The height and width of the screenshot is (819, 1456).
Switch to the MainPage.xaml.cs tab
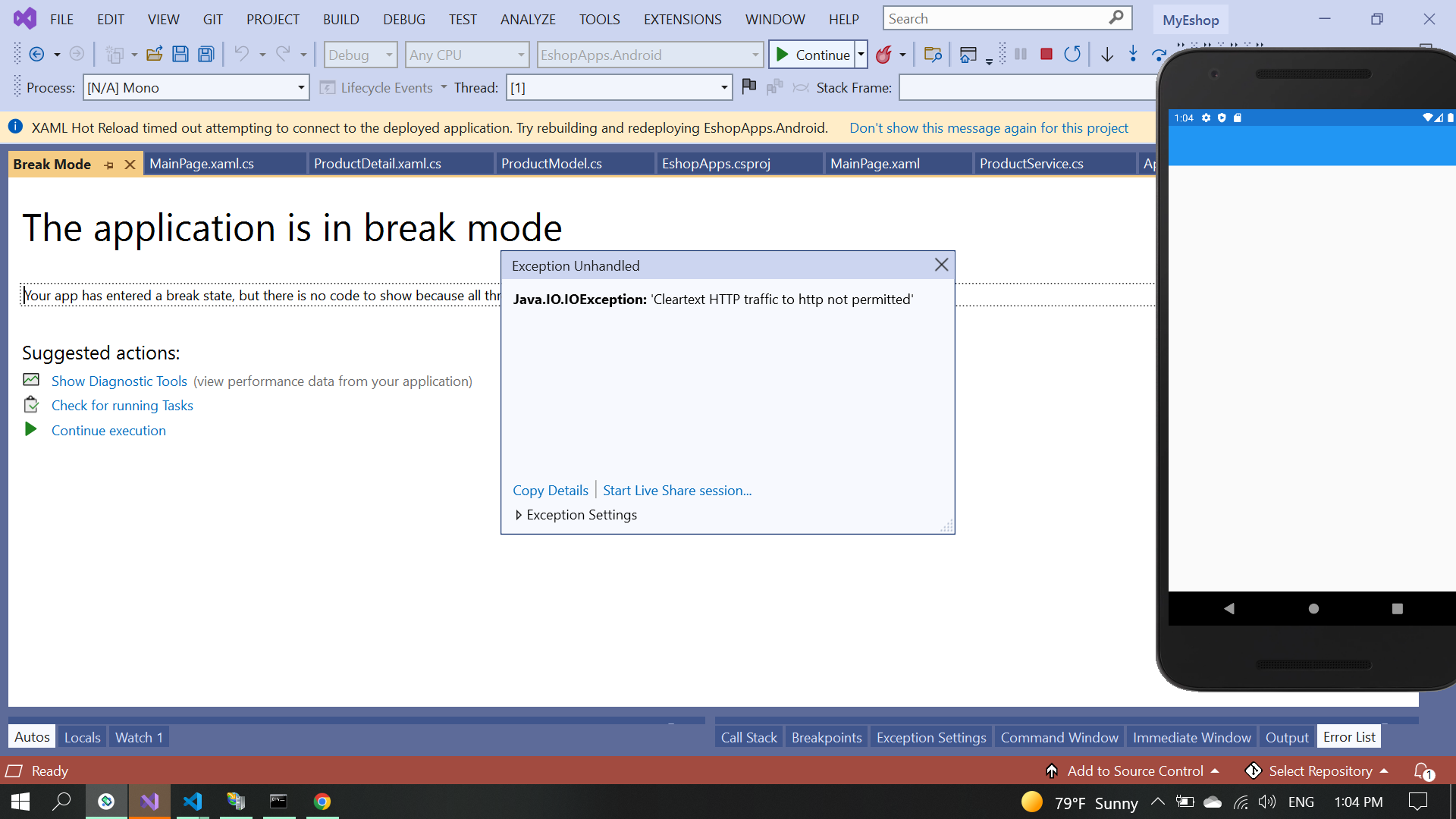coord(202,164)
